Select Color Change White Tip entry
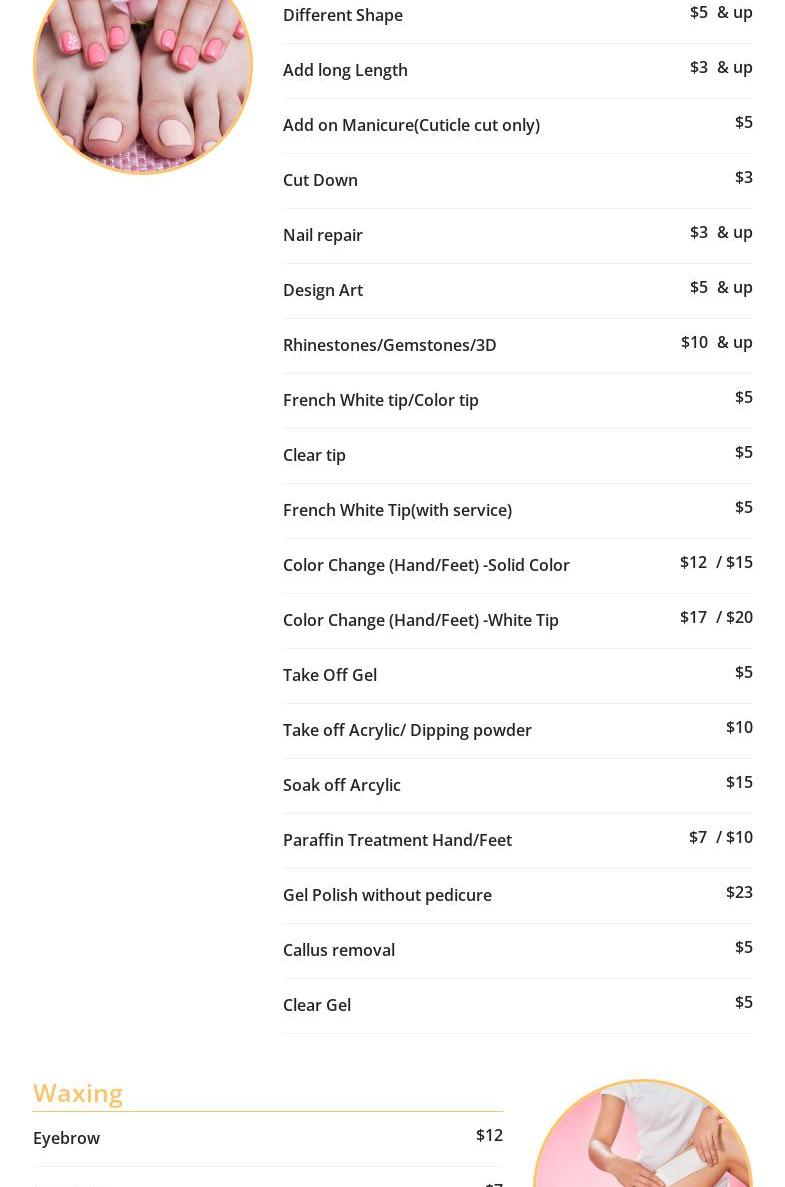The width and height of the screenshot is (785, 1187). (x=421, y=620)
